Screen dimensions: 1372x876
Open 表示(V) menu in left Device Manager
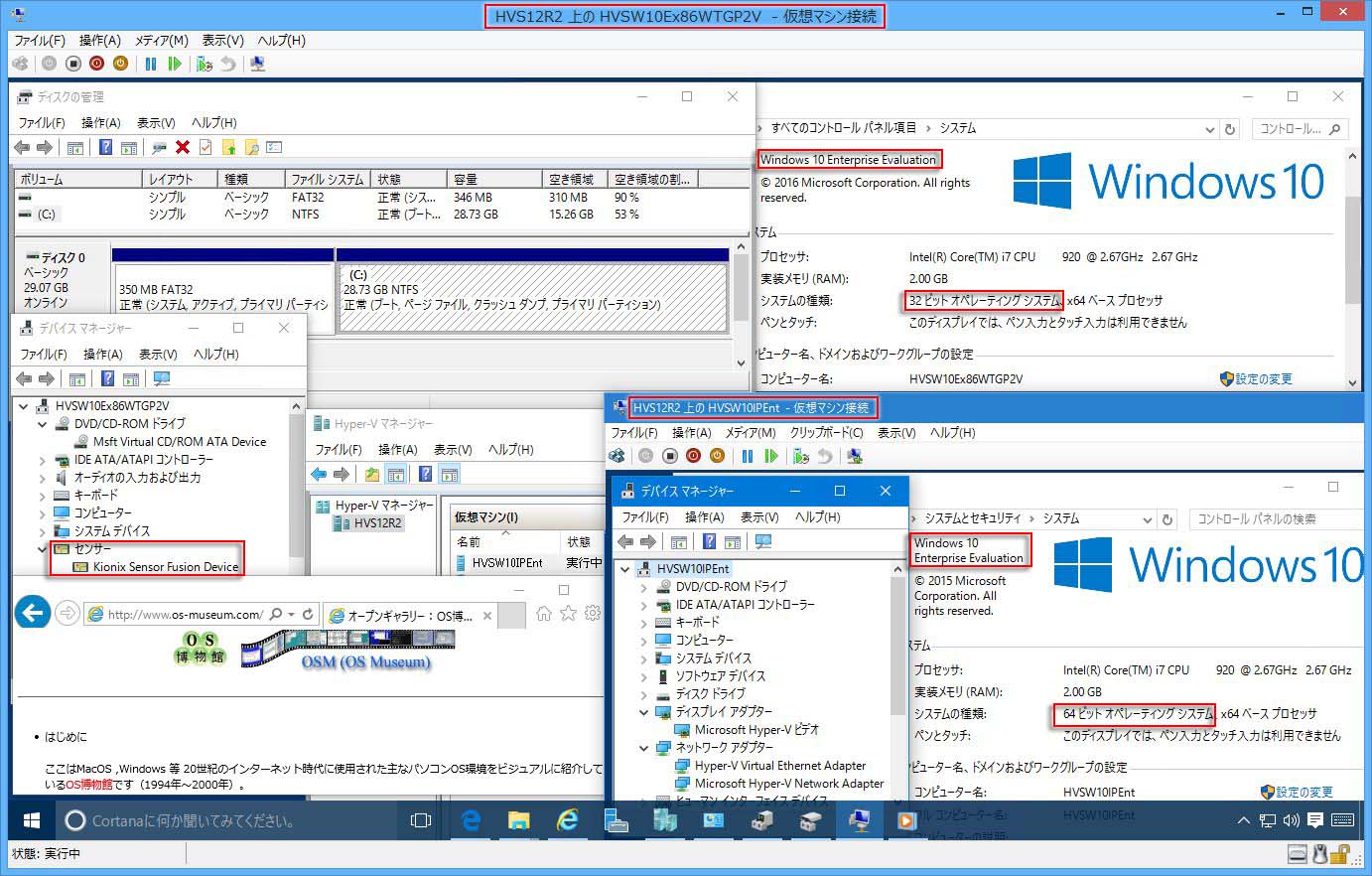point(159,354)
